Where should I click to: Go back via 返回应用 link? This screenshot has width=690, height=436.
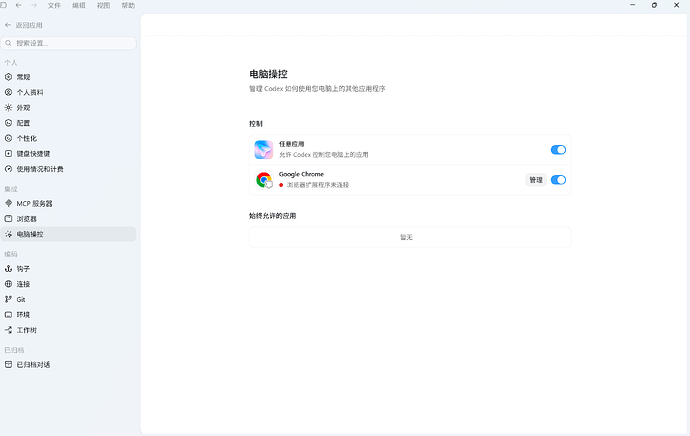(29, 25)
